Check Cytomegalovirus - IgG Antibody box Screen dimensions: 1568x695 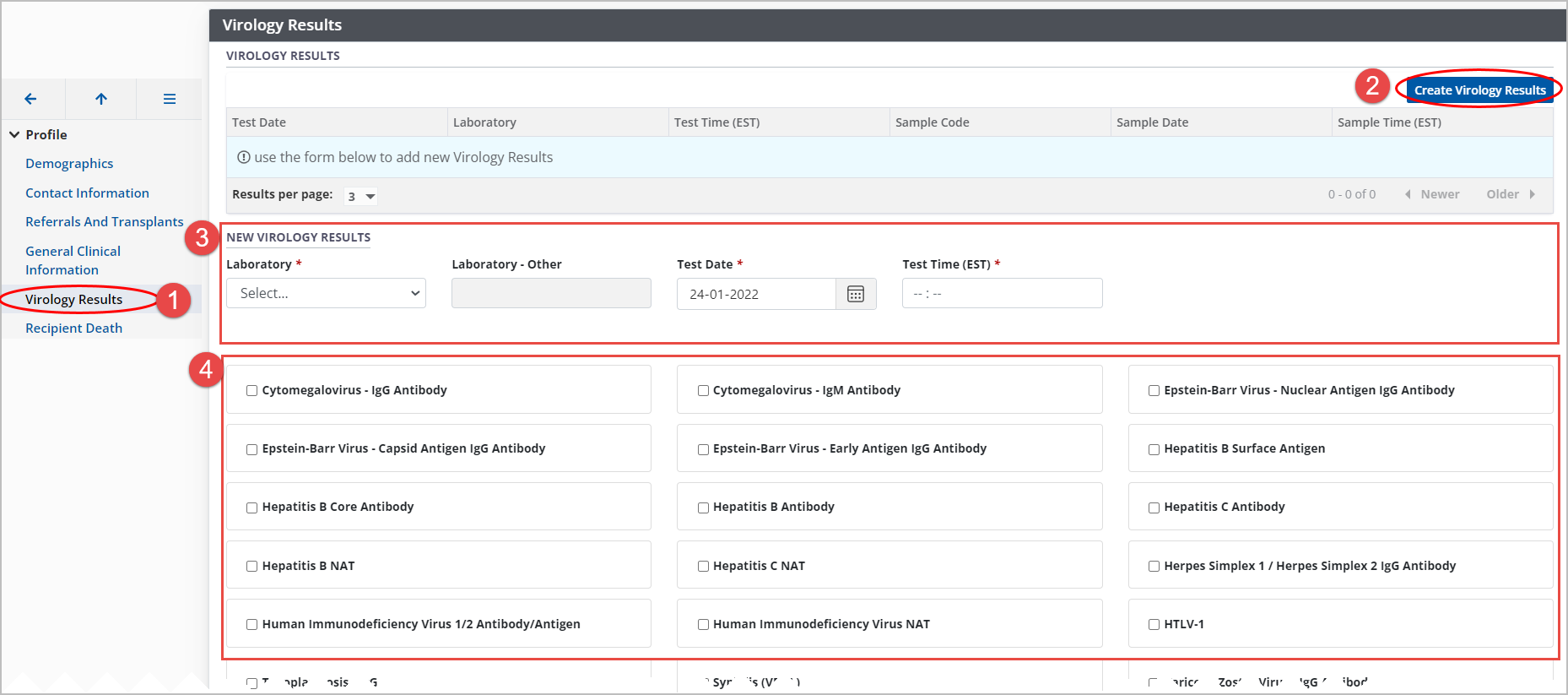coord(251,390)
